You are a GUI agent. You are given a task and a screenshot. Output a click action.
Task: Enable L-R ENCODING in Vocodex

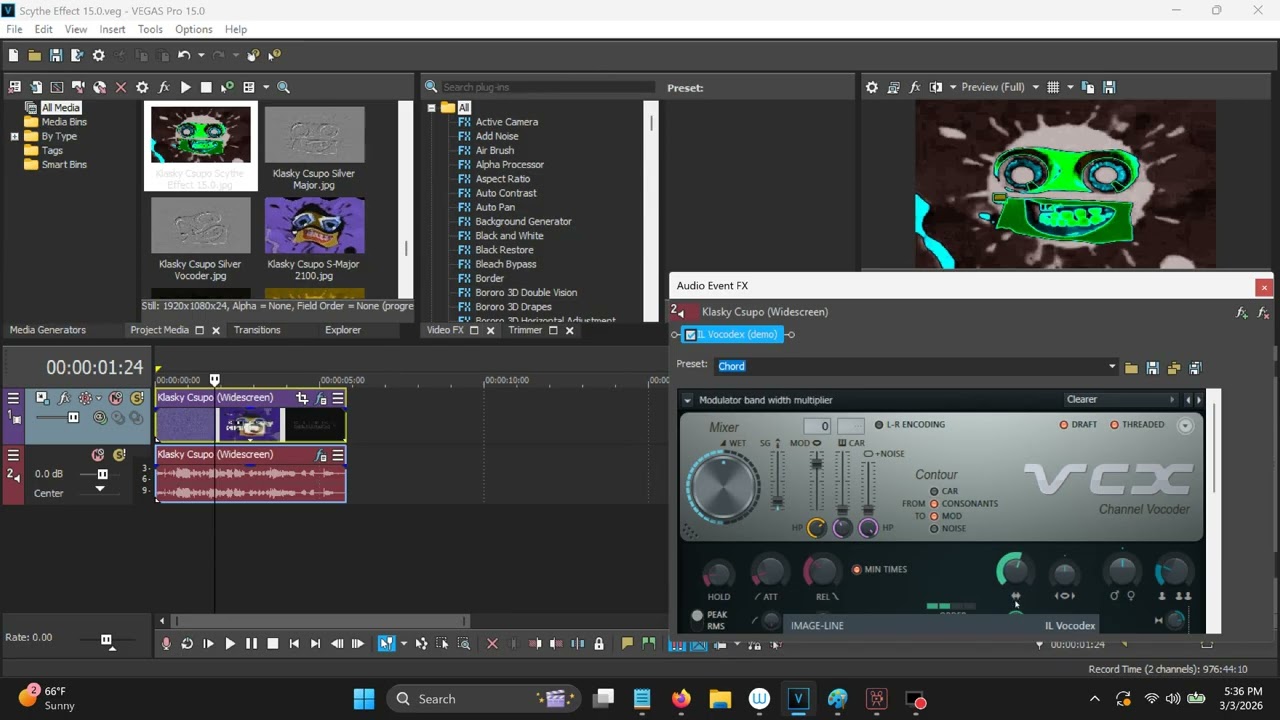pyautogui.click(x=879, y=425)
